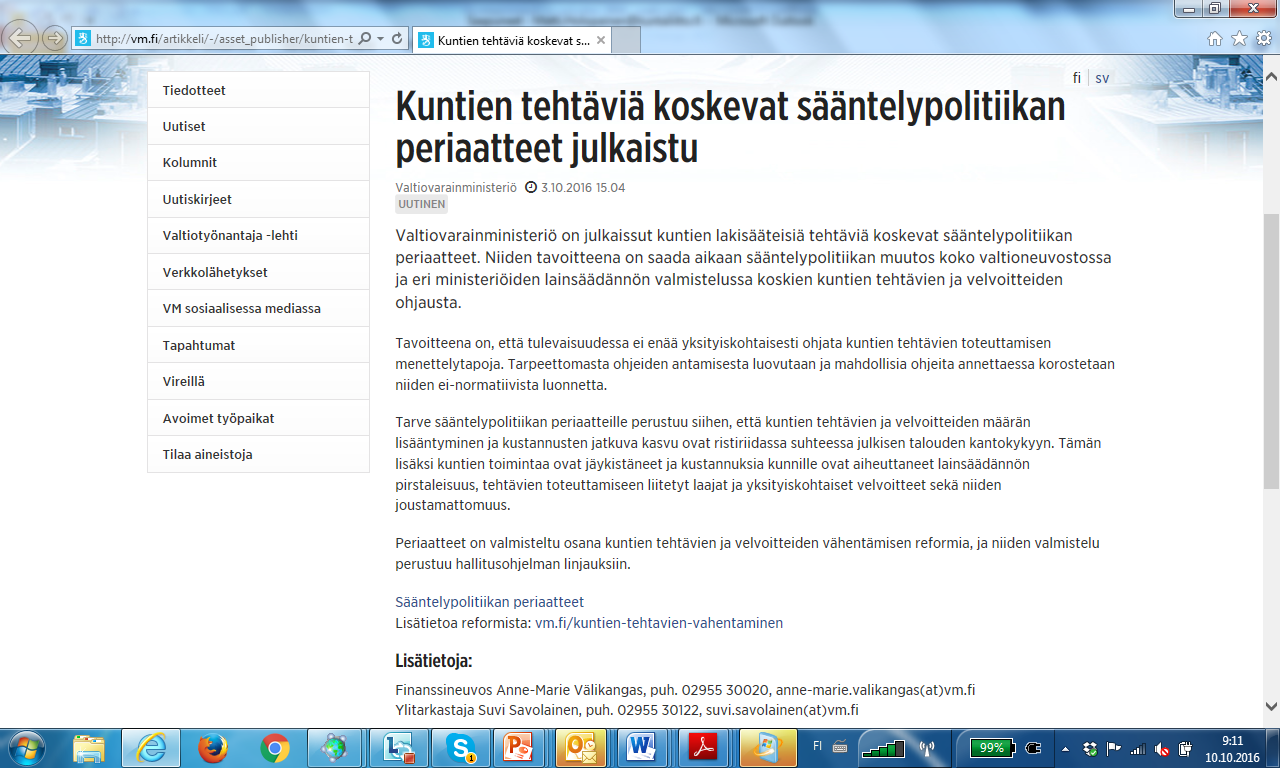Click the Dropbox tray icon
The width and height of the screenshot is (1280, 768).
(1090, 748)
